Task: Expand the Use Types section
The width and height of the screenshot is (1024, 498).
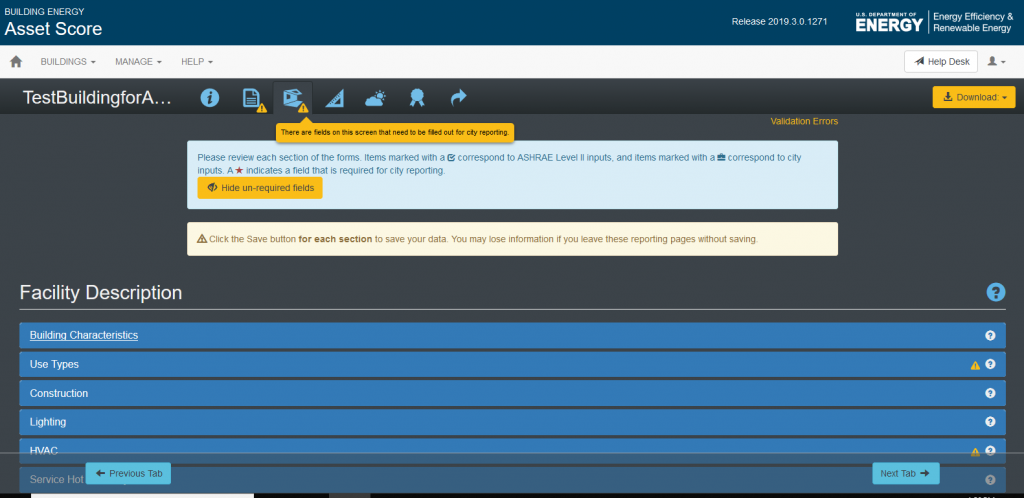Action: click(x=512, y=364)
